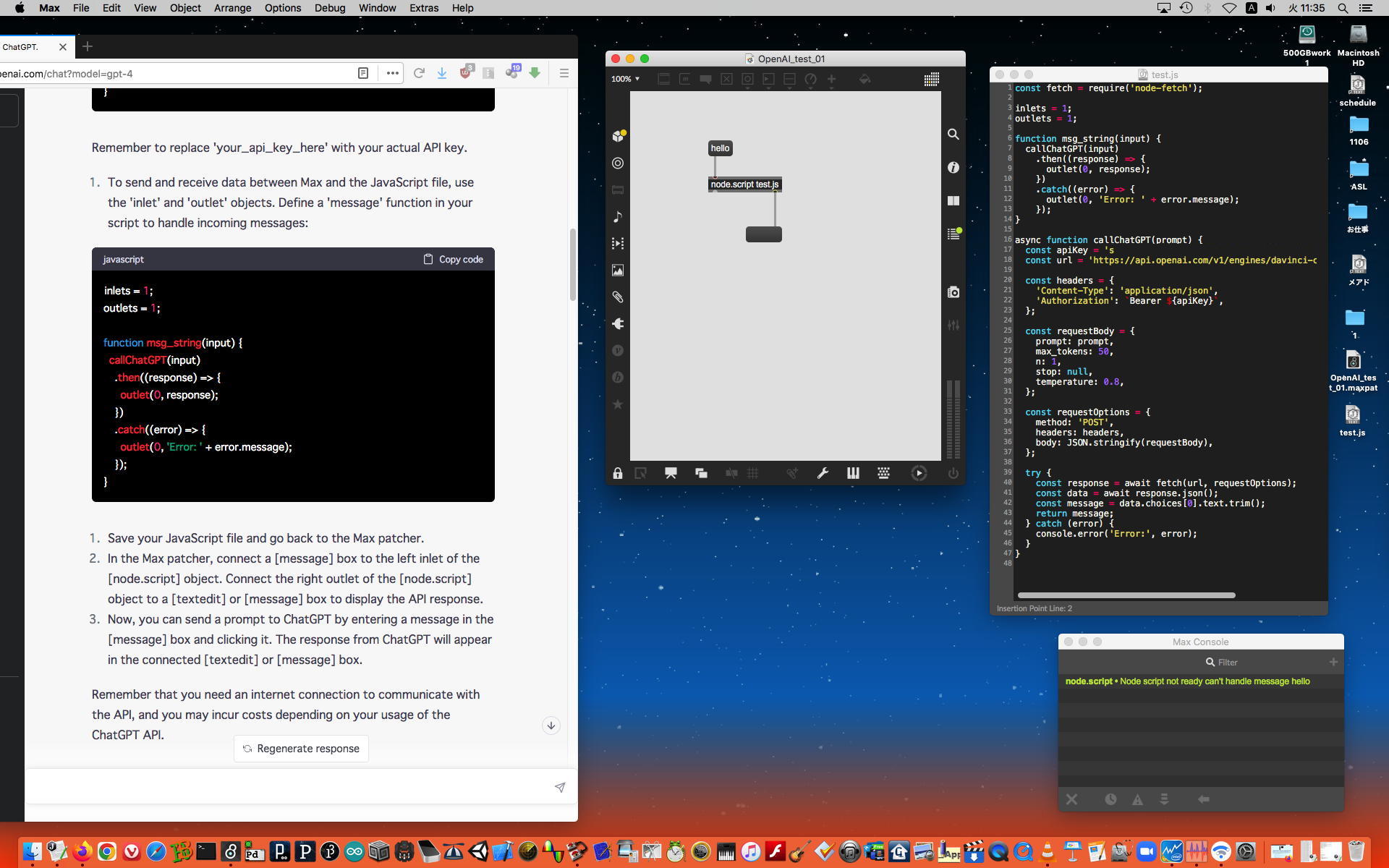Click Regenerate response button

[301, 749]
